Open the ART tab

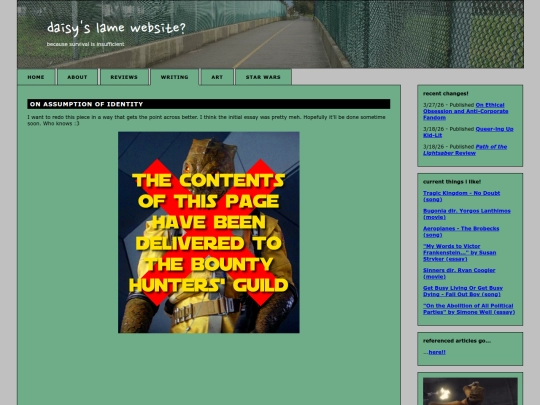217,77
